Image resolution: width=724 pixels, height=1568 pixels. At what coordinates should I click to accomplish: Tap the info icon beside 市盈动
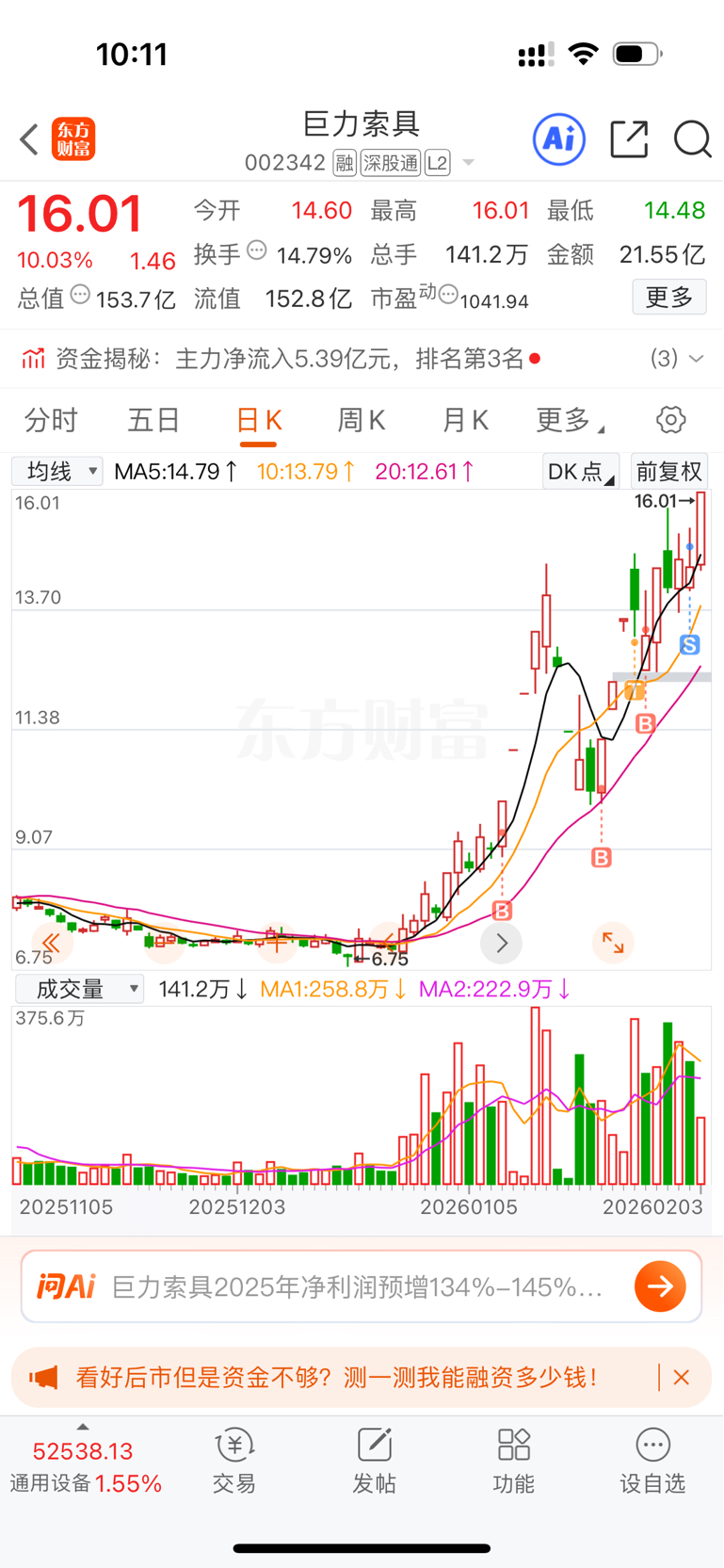click(x=448, y=296)
